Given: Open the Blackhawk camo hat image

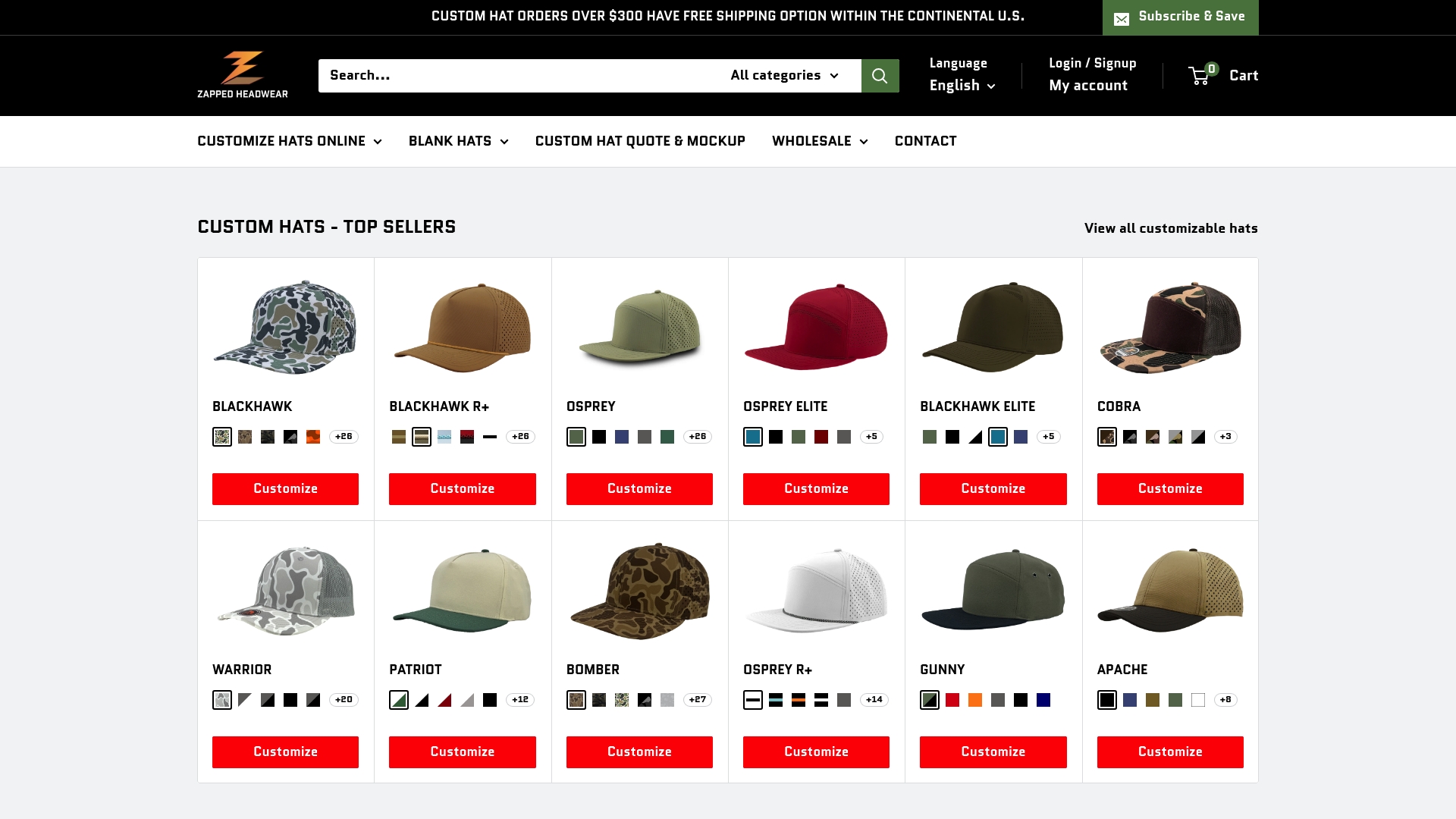Looking at the screenshot, I should click(x=285, y=327).
